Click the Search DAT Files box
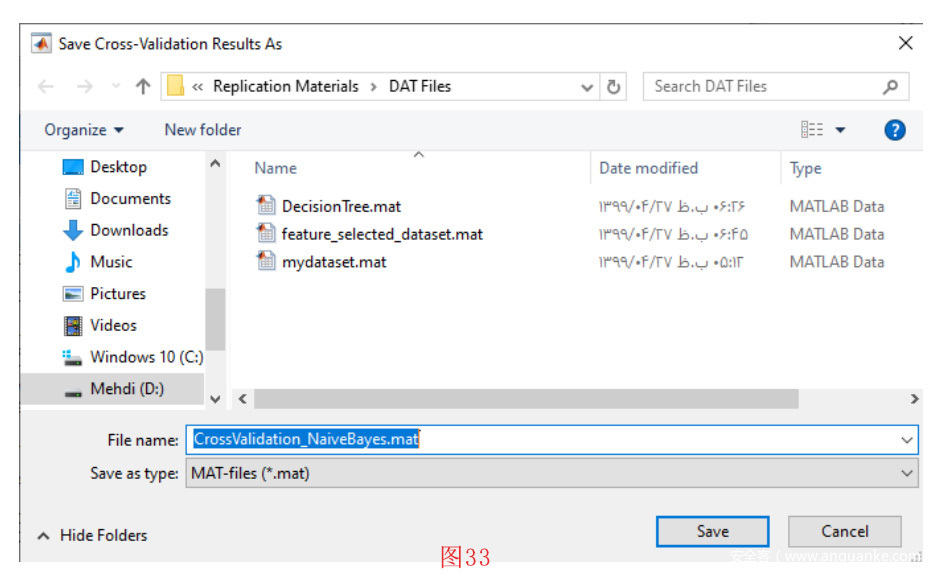 (776, 86)
